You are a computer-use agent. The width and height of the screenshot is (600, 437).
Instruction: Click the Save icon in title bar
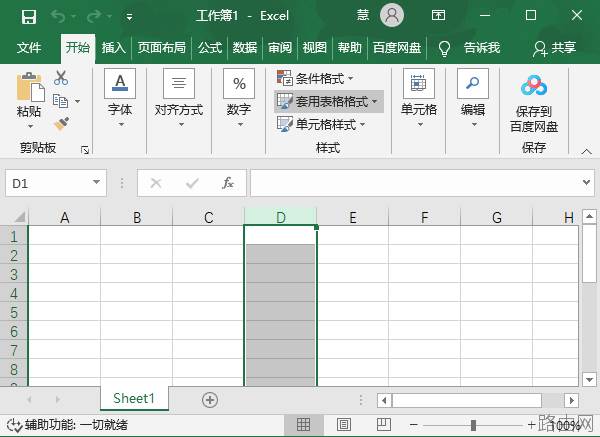(29, 16)
